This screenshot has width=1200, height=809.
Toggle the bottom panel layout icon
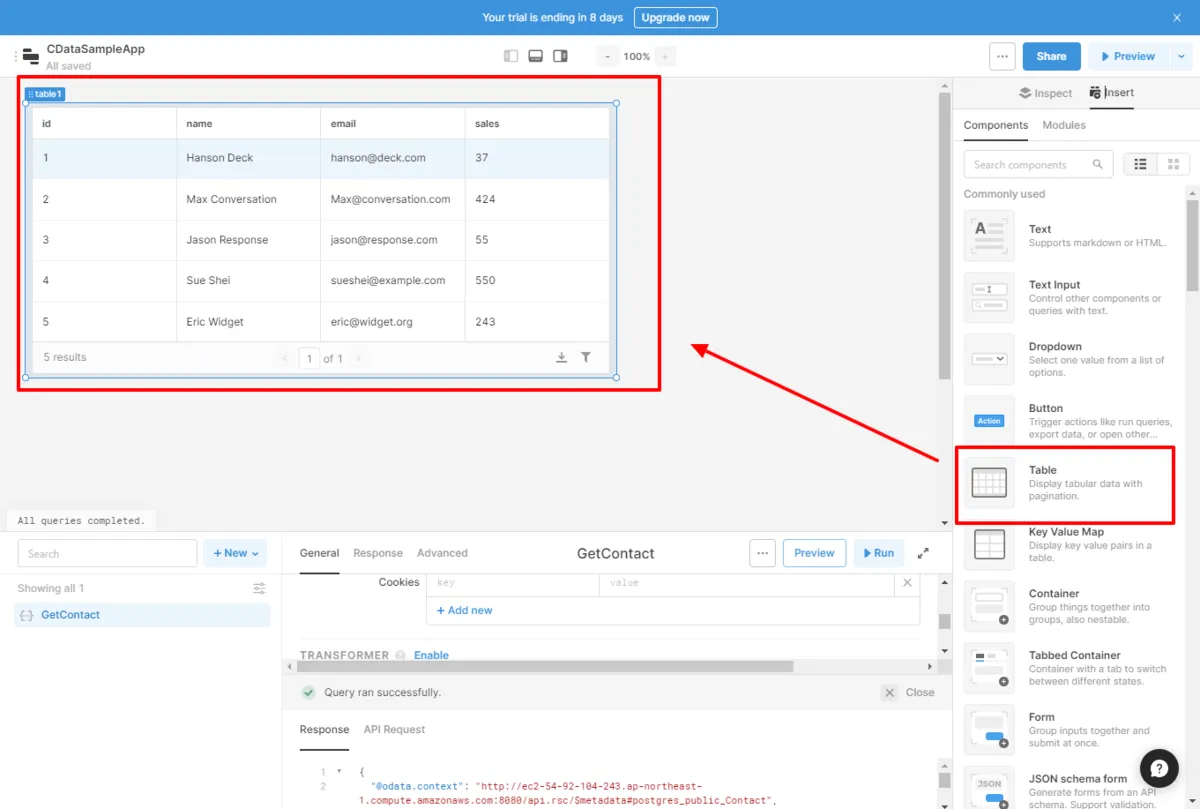click(x=536, y=56)
